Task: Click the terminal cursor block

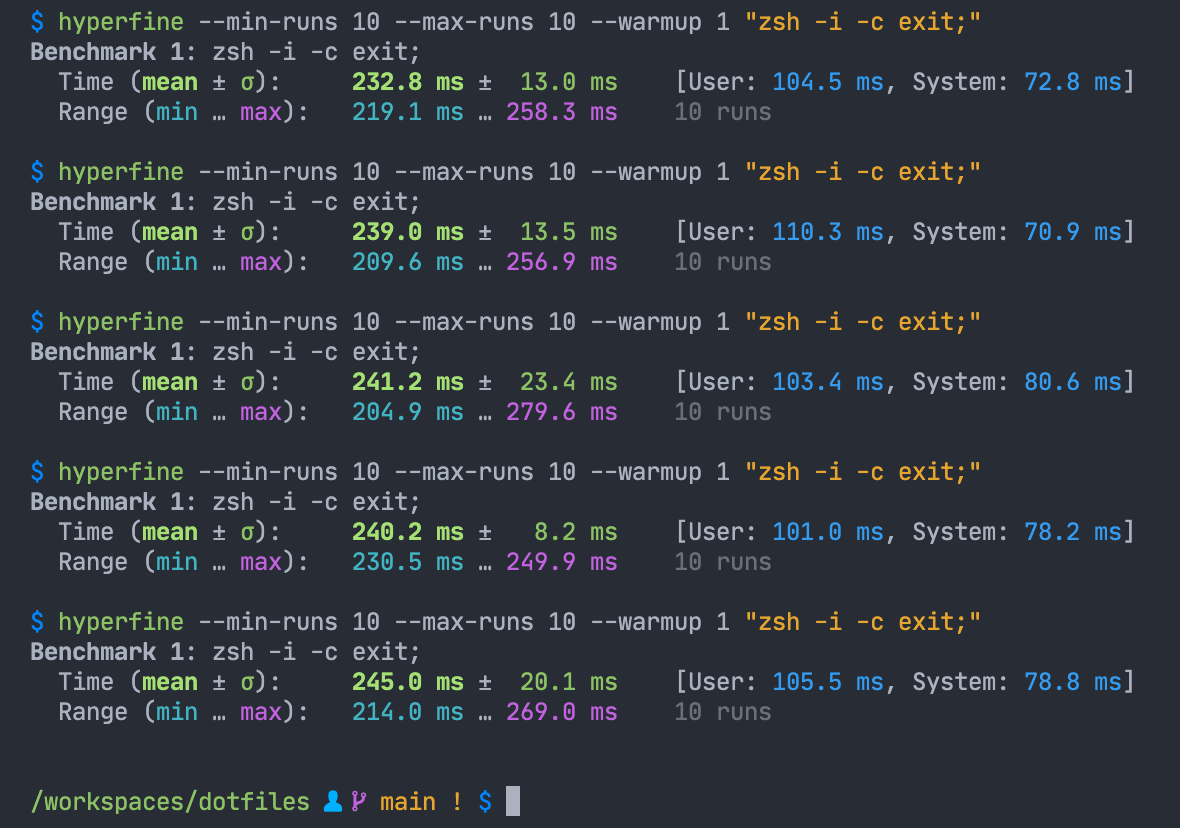Action: pyautogui.click(x=512, y=801)
